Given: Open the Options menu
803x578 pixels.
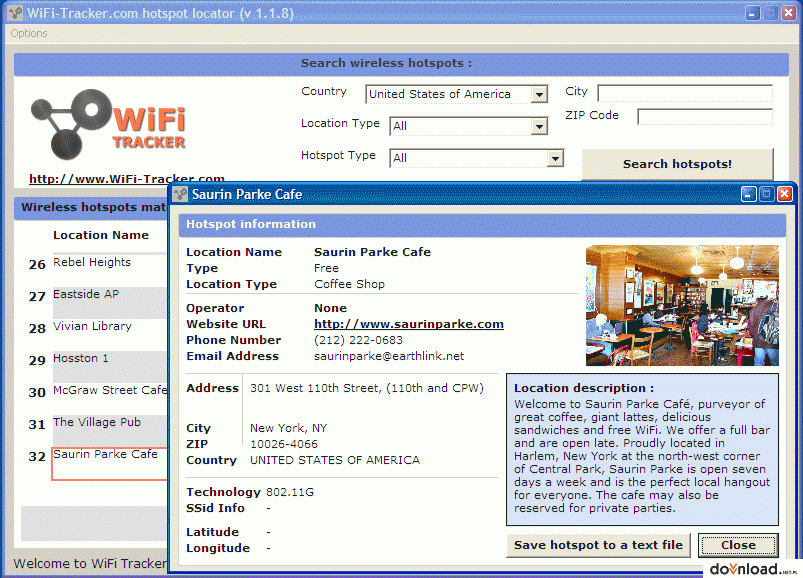Looking at the screenshot, I should pyautogui.click(x=29, y=33).
